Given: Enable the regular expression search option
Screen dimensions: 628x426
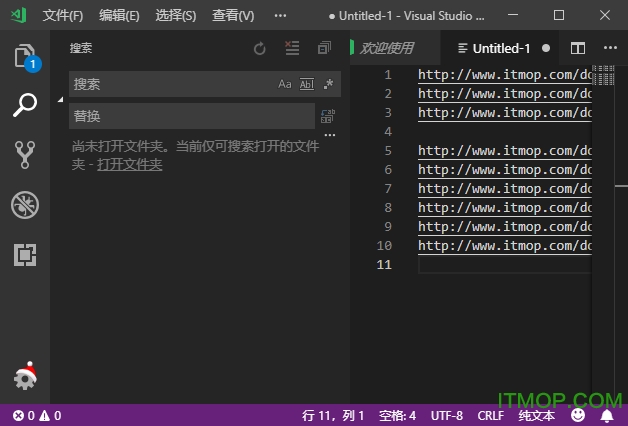Looking at the screenshot, I should pos(328,84).
